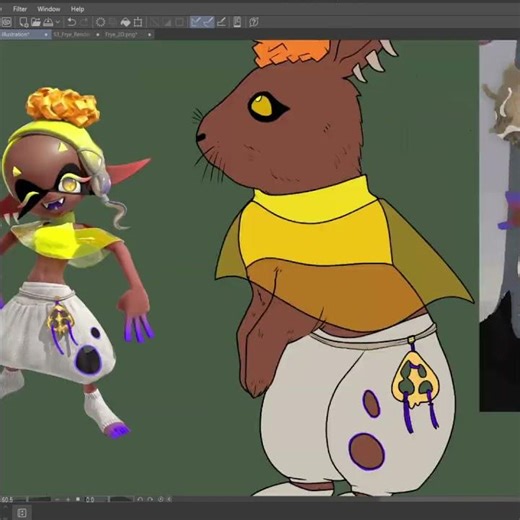This screenshot has height=520, width=520.
Task: Open CLIP STUDIO launcher icon
Action: [x=6, y=22]
